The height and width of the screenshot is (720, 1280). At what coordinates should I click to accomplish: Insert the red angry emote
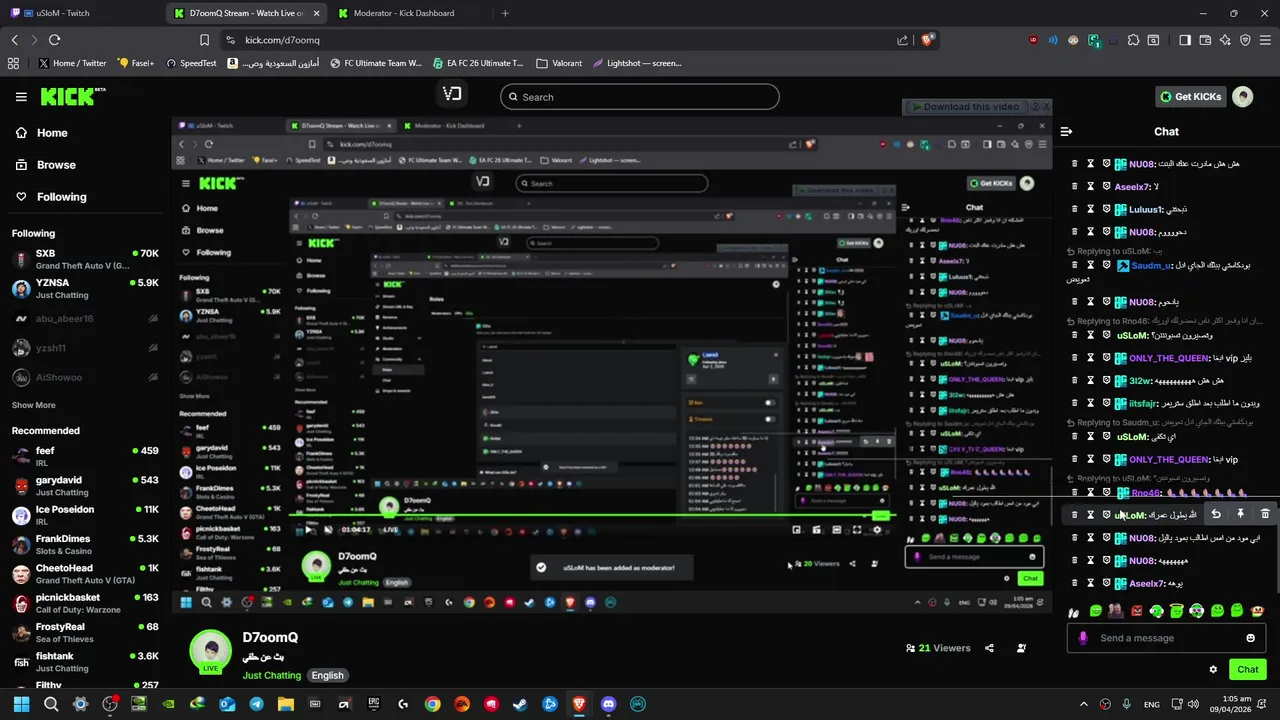pyautogui.click(x=1136, y=611)
